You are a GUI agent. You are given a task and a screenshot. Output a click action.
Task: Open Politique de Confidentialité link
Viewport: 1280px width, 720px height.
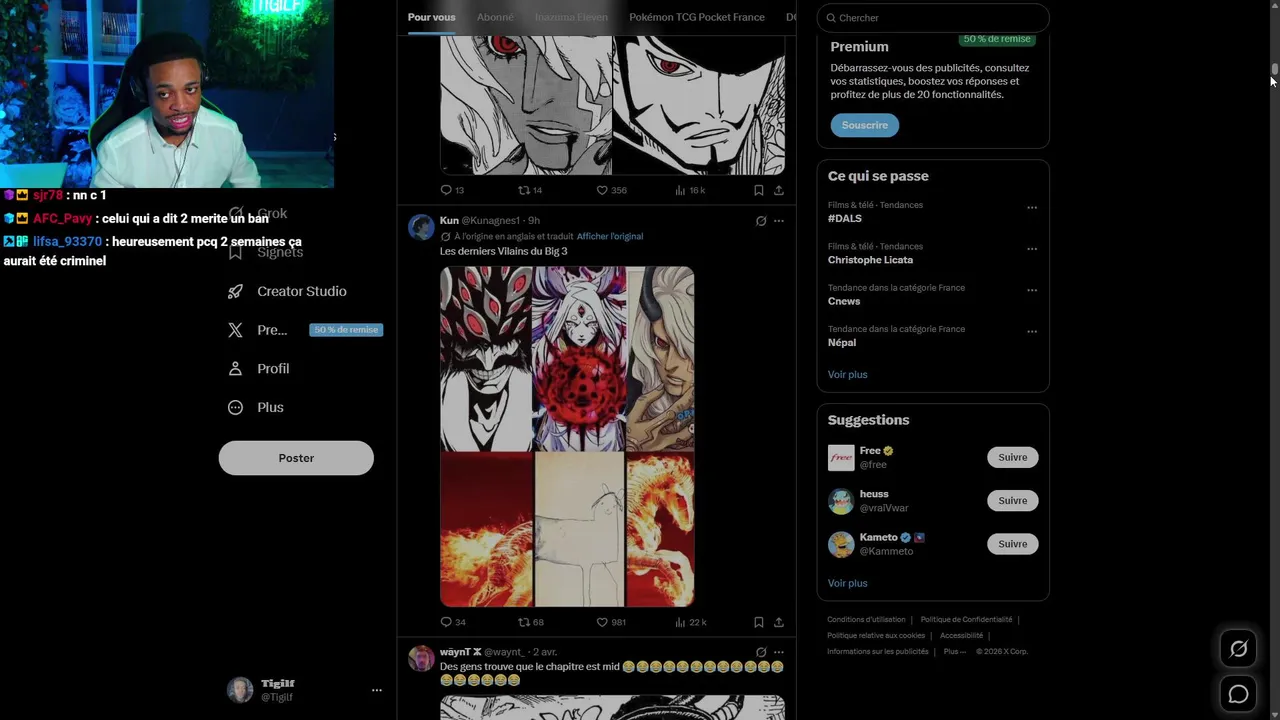966,620
